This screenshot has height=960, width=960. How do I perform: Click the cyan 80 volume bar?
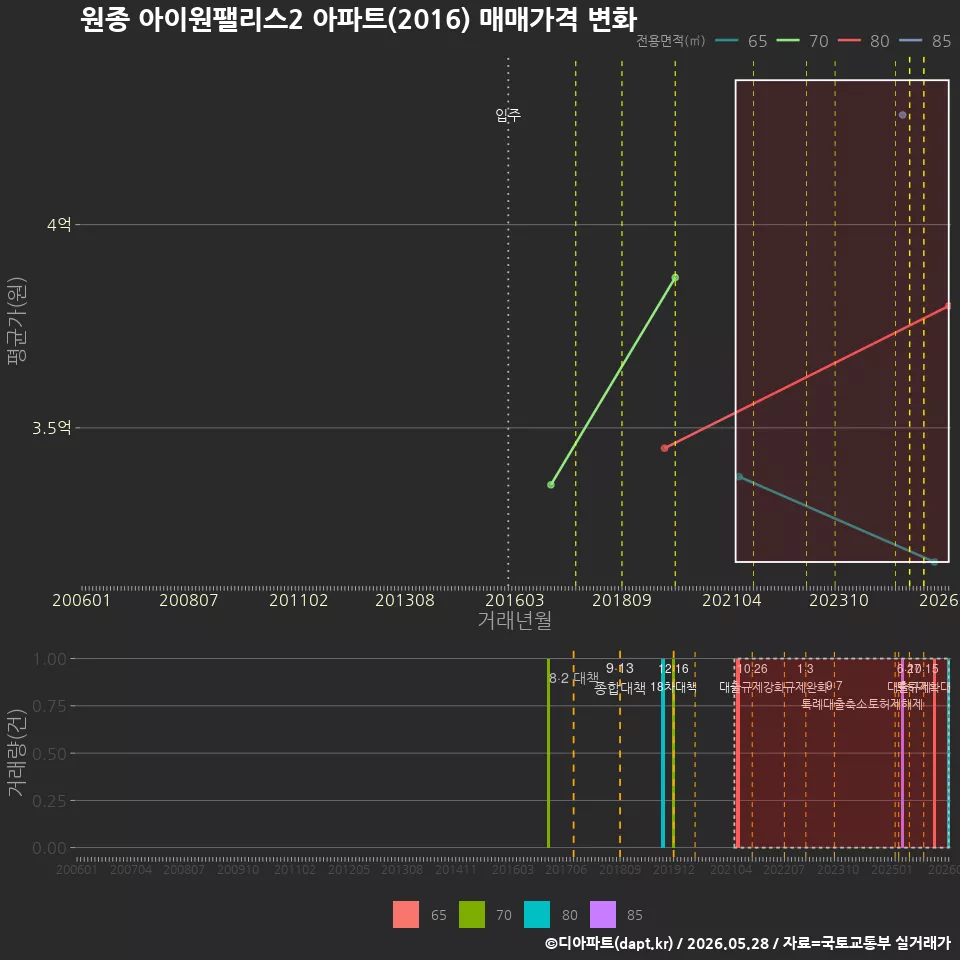tap(663, 753)
